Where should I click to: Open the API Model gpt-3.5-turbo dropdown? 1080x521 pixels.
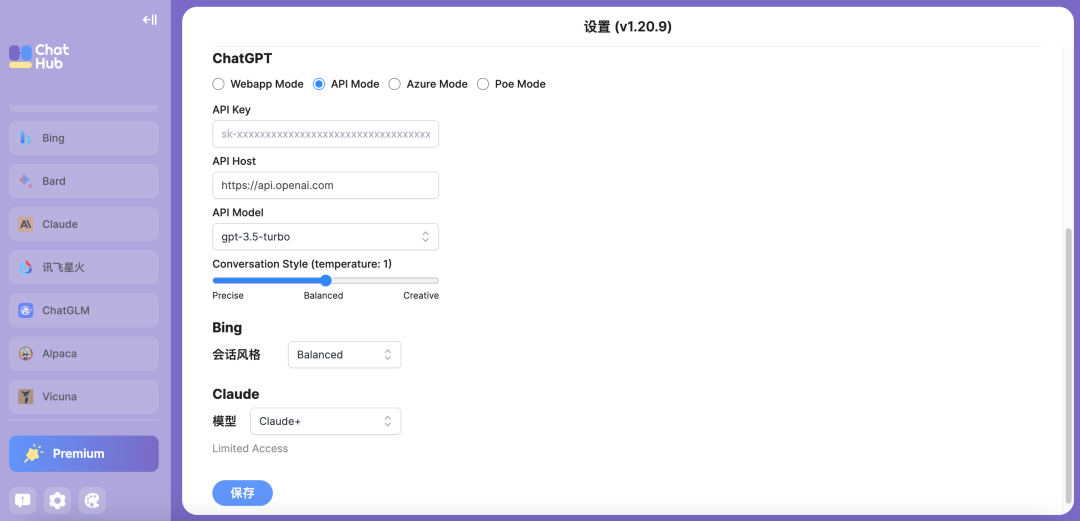(x=325, y=237)
